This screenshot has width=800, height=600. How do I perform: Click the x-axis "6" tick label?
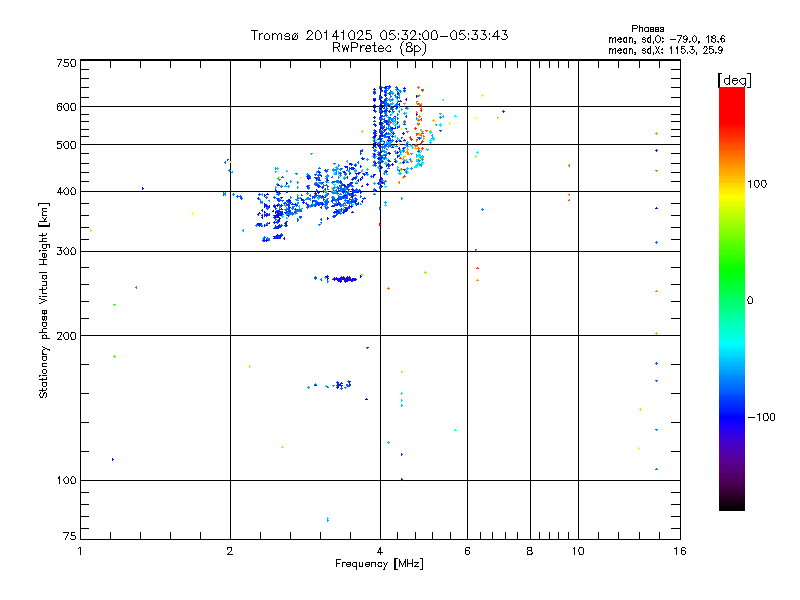[467, 551]
